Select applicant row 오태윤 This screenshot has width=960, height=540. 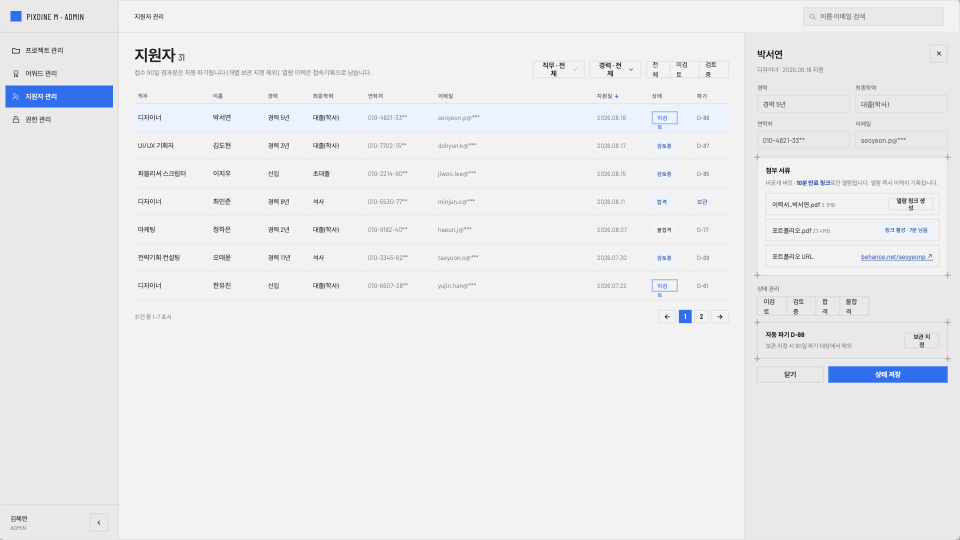click(432, 258)
